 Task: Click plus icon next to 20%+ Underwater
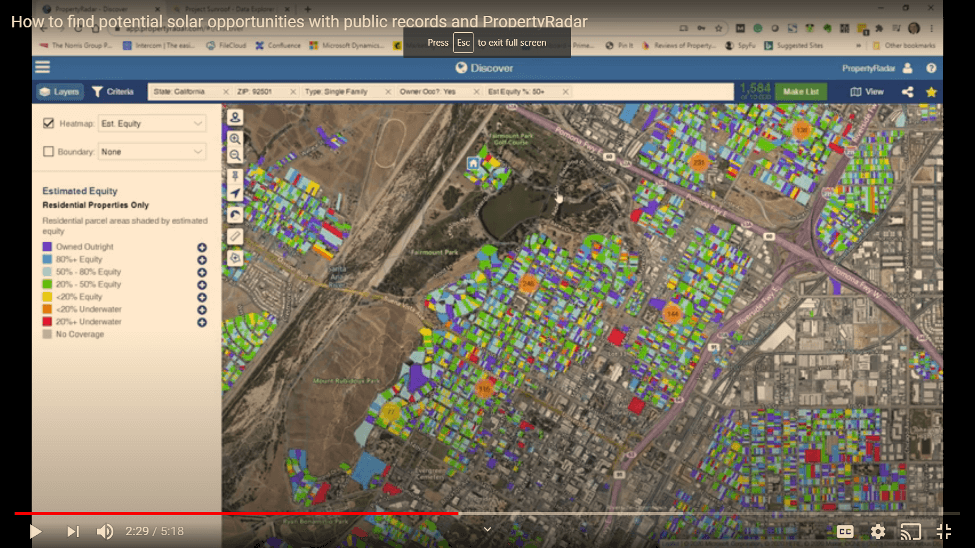click(202, 322)
